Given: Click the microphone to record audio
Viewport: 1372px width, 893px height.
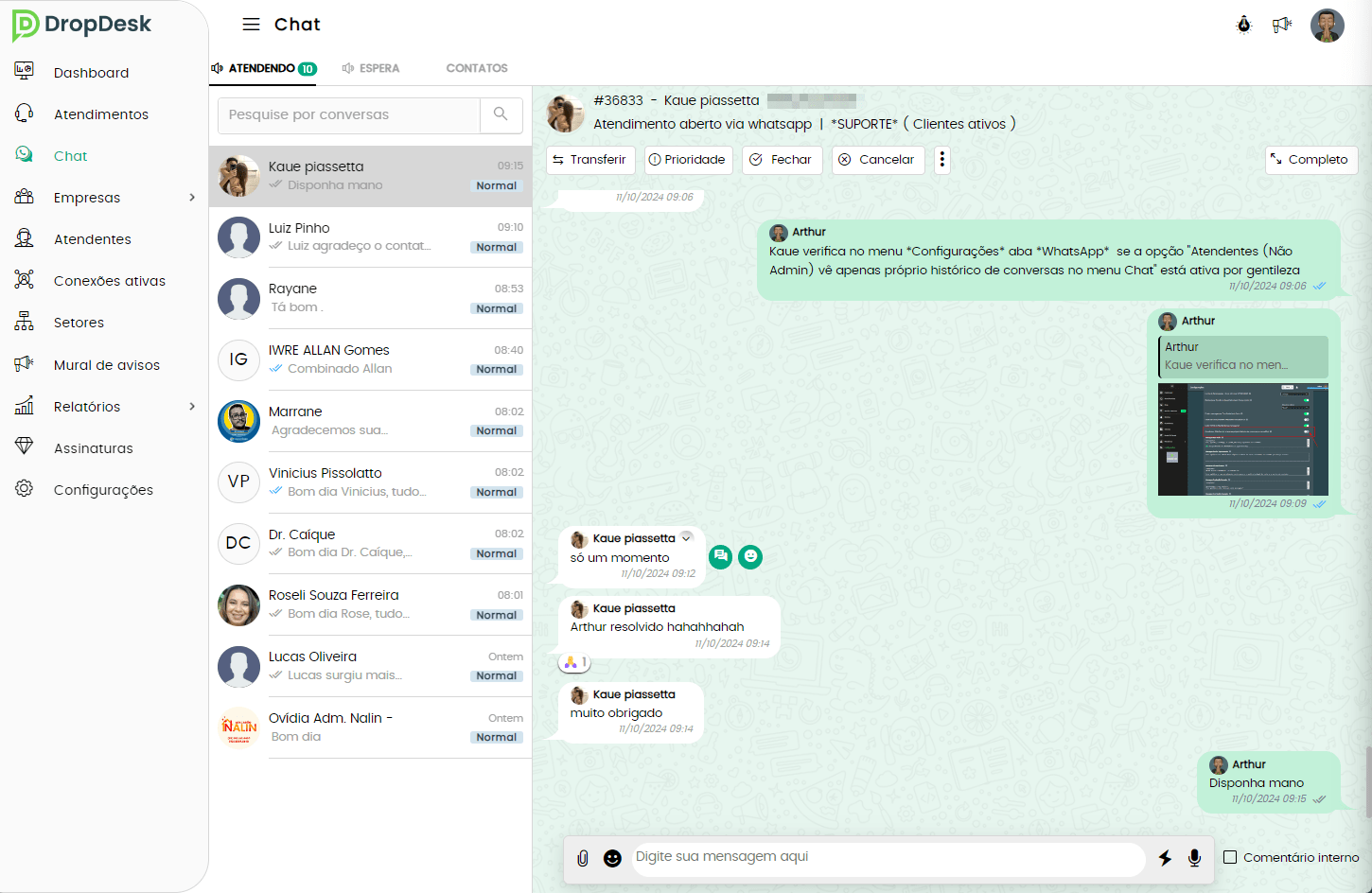Looking at the screenshot, I should [1194, 858].
